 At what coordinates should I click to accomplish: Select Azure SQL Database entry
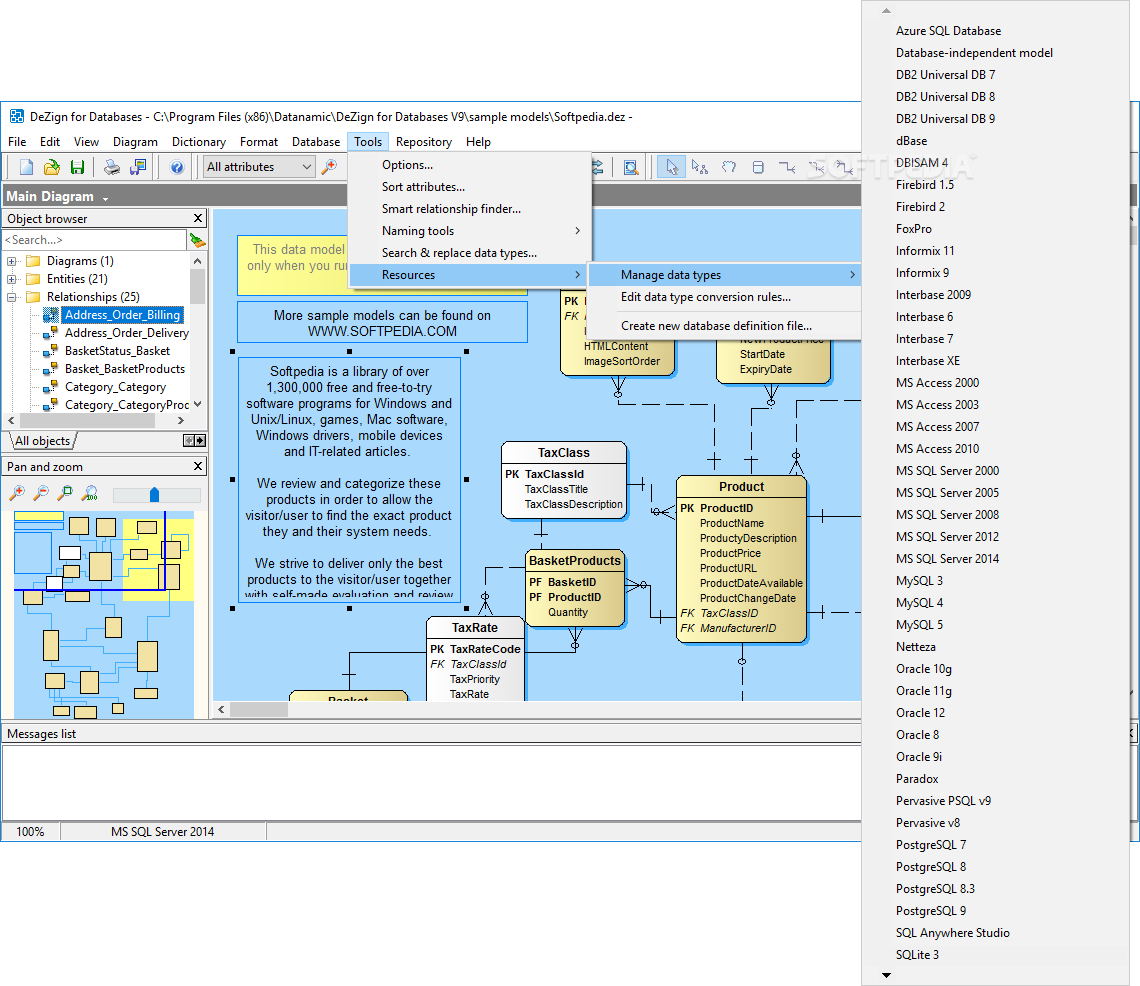pos(948,31)
